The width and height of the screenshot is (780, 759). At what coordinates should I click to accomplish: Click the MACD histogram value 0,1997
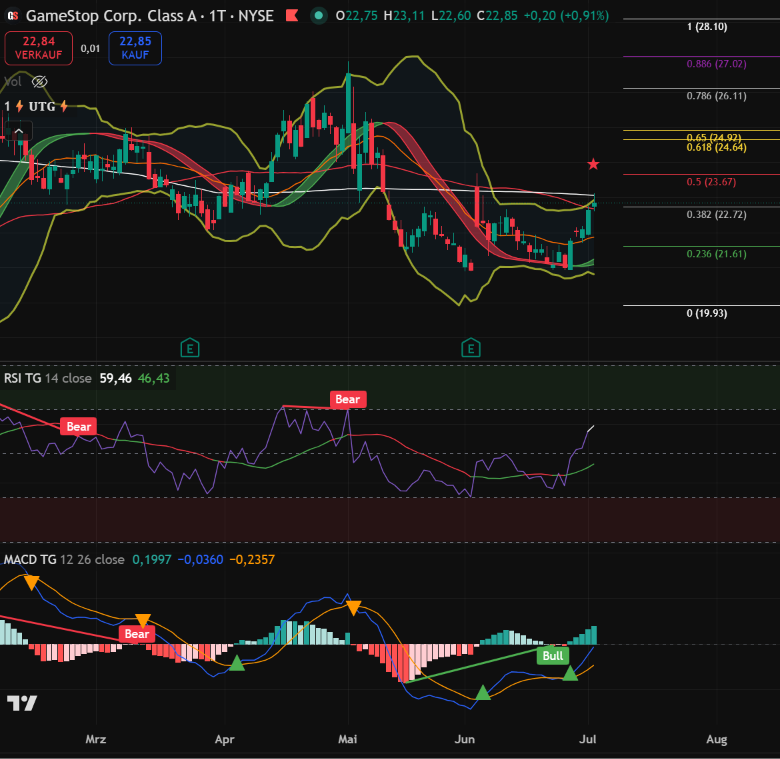tap(152, 560)
